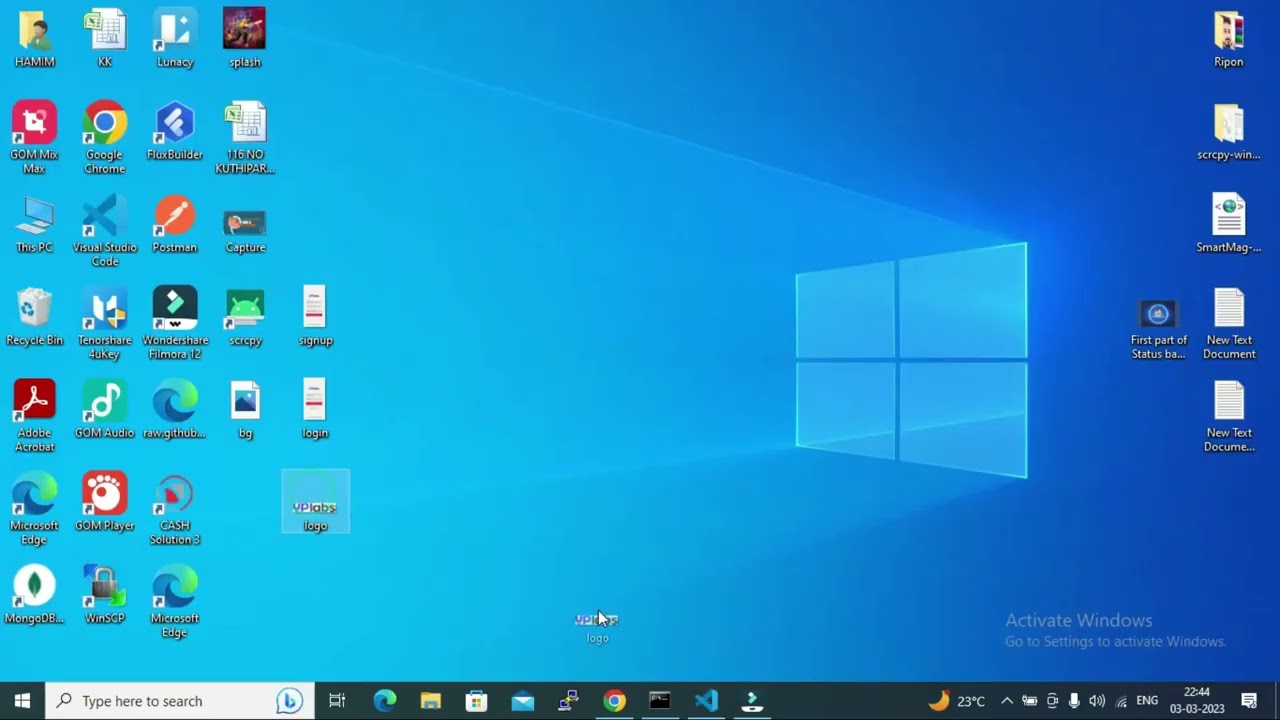Open File Explorer from the taskbar
Image resolution: width=1280 pixels, height=720 pixels.
point(431,701)
